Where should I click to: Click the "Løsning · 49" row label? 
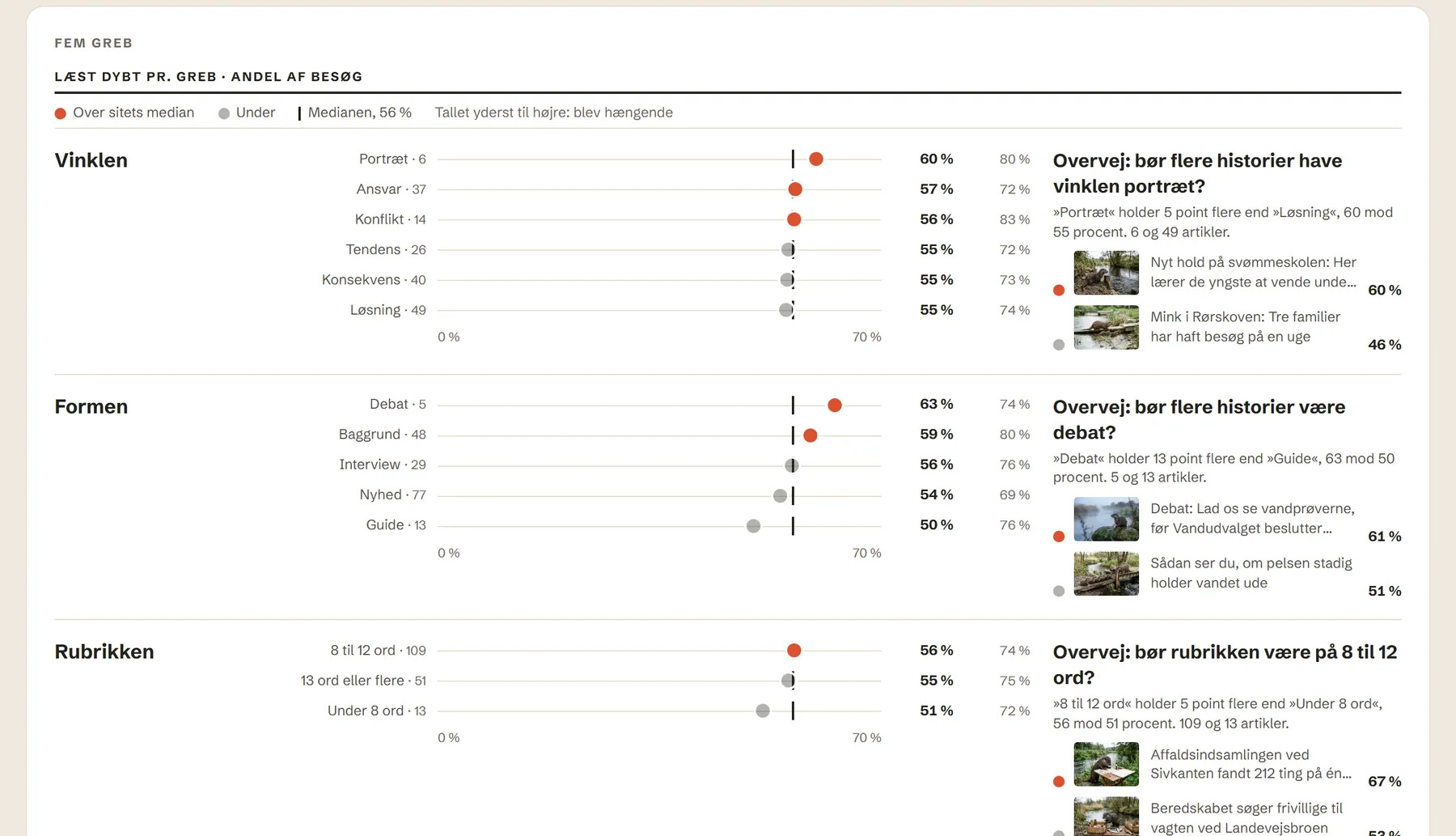click(x=387, y=310)
